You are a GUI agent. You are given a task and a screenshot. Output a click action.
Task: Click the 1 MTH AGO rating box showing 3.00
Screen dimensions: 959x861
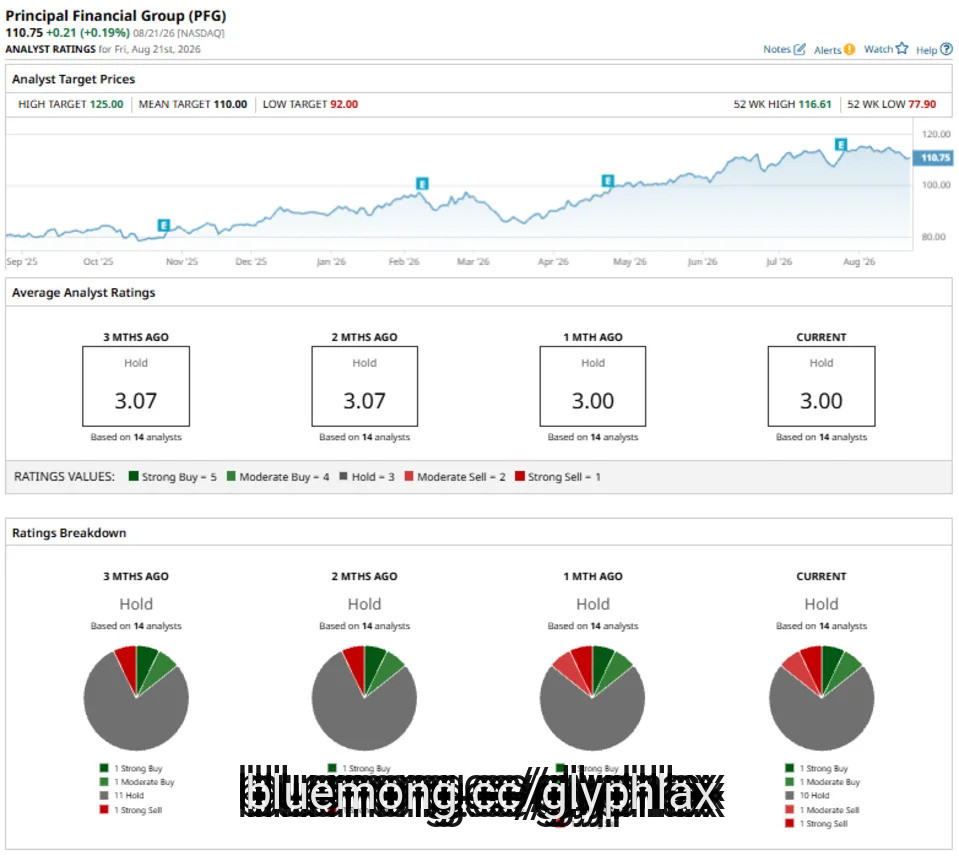[593, 386]
